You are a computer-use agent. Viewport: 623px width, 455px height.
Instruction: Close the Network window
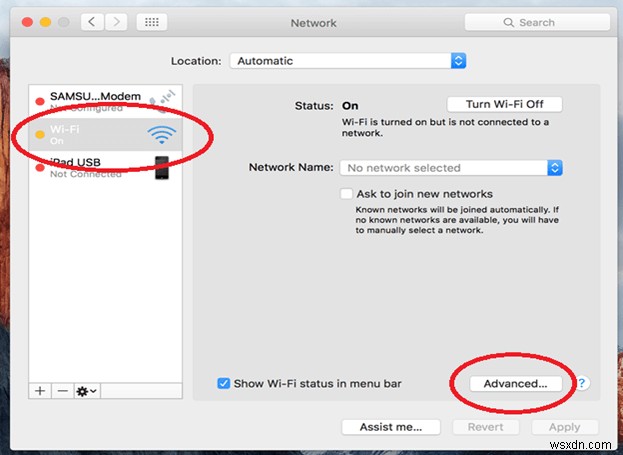pos(27,22)
